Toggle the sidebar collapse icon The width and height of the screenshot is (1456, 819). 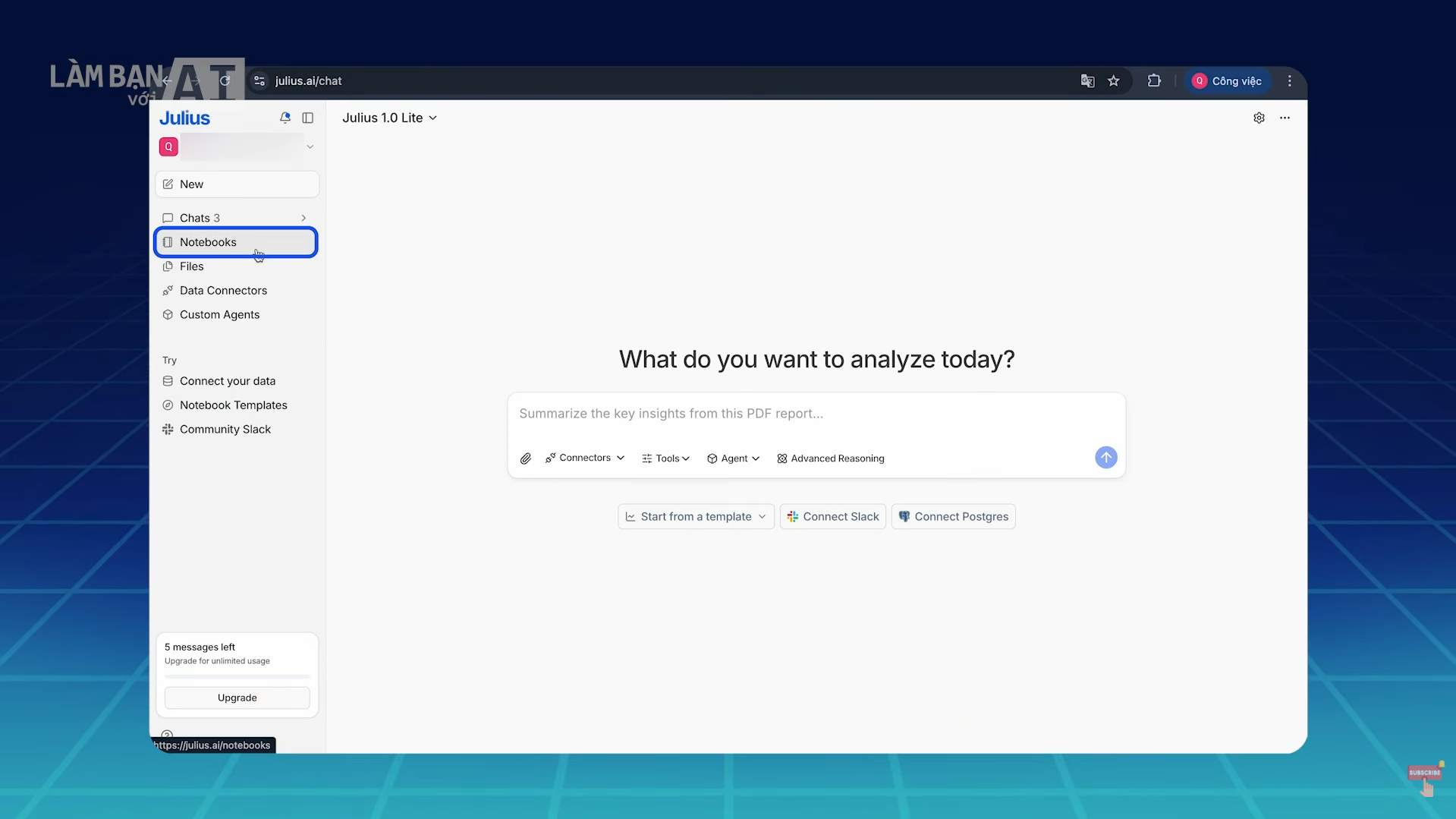coord(308,118)
